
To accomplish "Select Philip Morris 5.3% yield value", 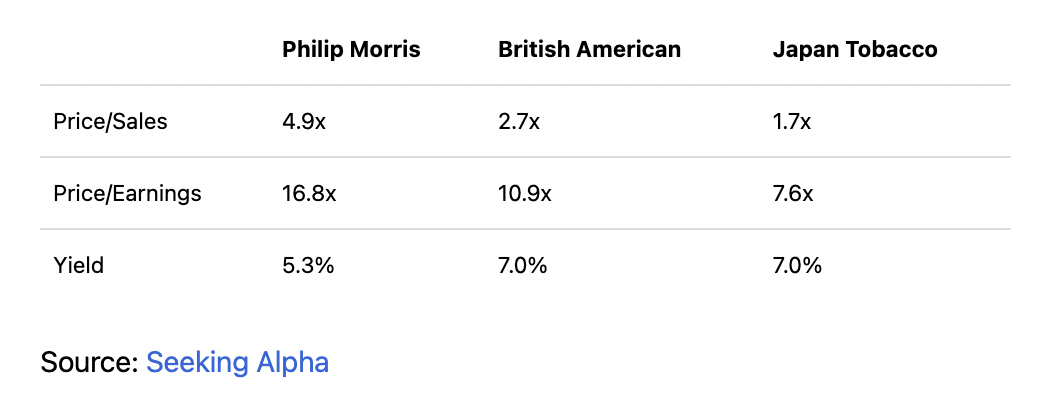I will click(307, 265).
